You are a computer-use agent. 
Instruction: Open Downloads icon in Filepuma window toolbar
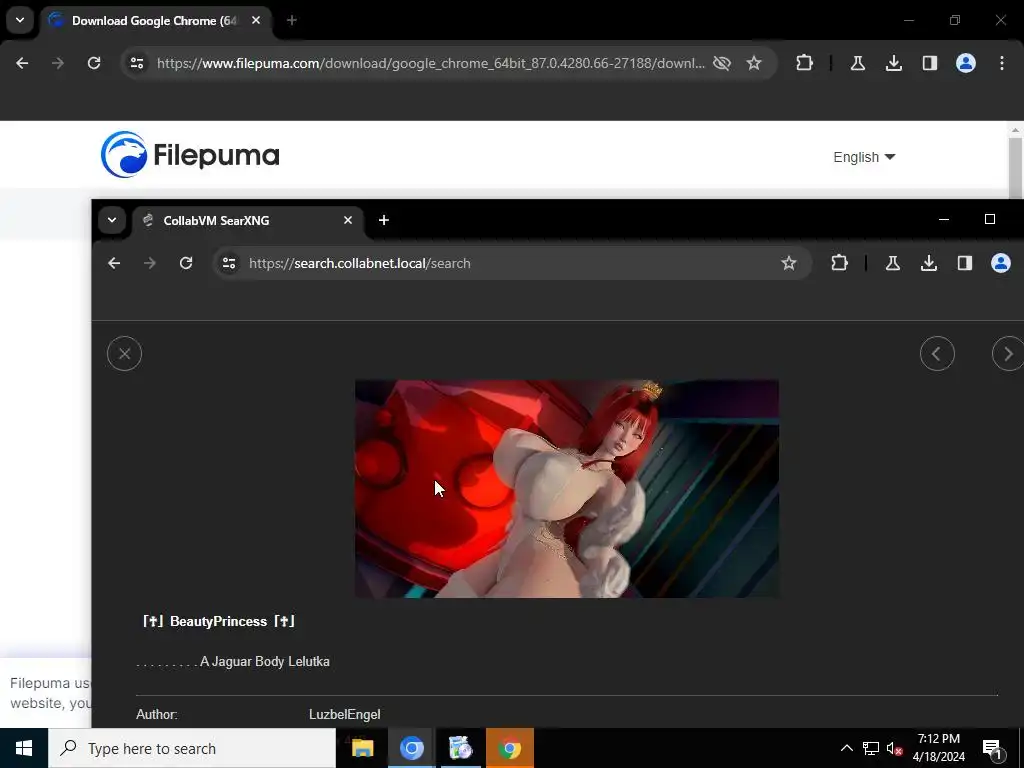click(894, 63)
